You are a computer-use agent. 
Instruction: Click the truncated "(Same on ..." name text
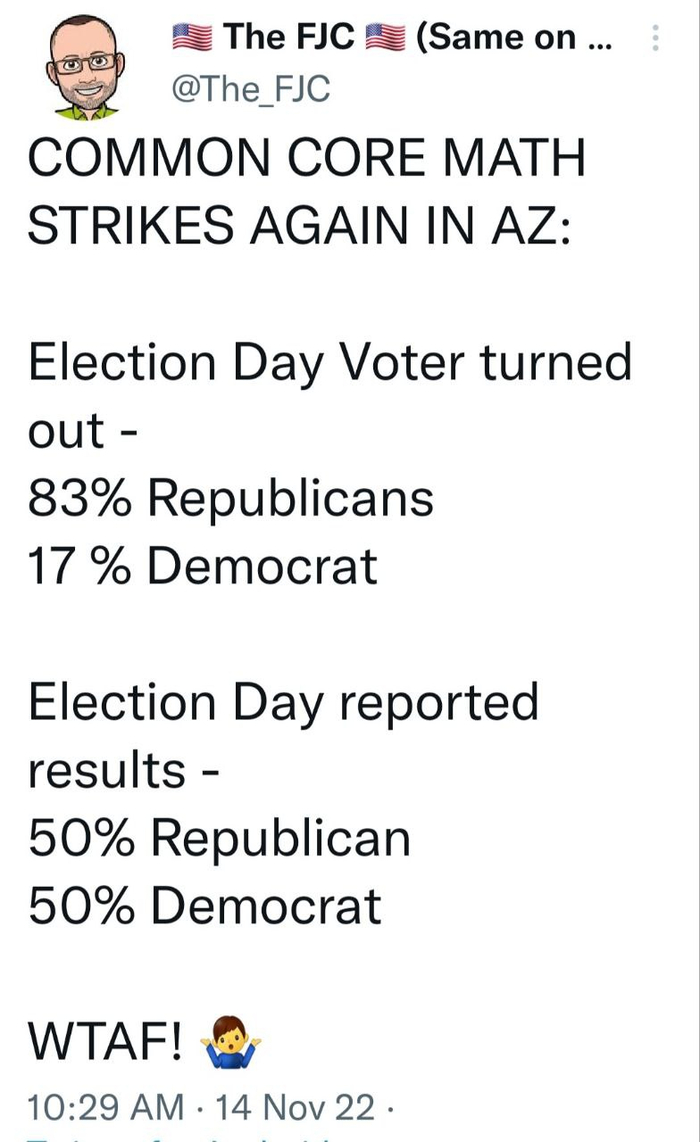coord(514,38)
